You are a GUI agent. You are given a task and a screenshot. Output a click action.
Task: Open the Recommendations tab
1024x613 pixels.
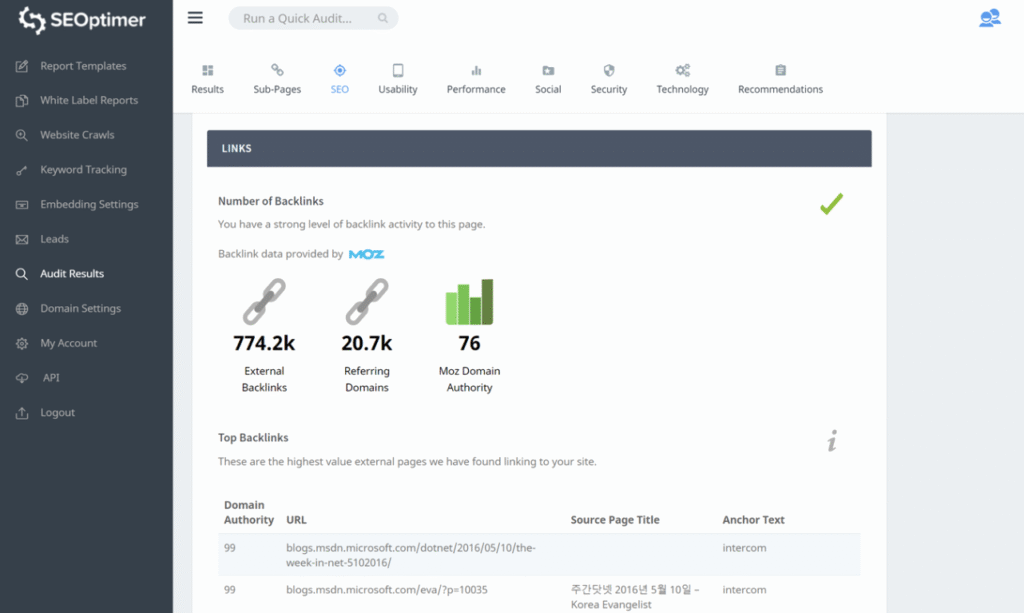click(780, 71)
